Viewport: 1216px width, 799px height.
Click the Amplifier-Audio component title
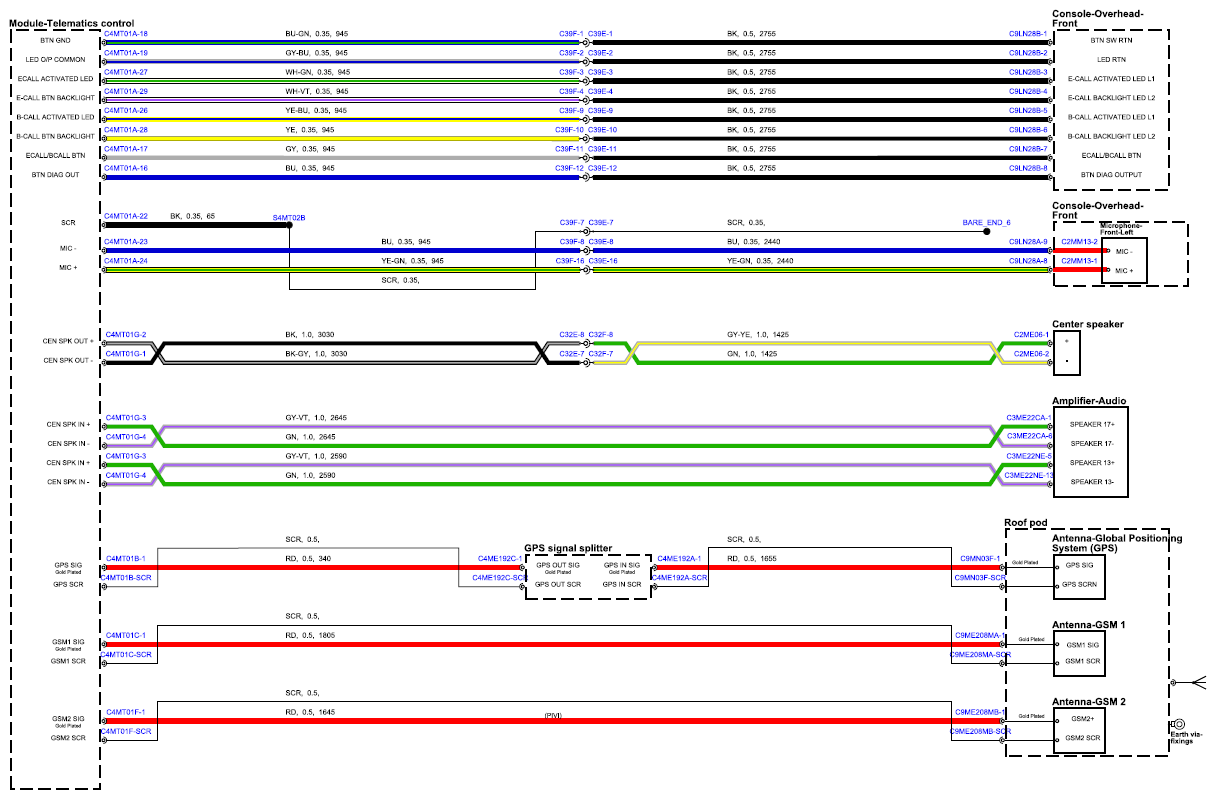(1089, 401)
